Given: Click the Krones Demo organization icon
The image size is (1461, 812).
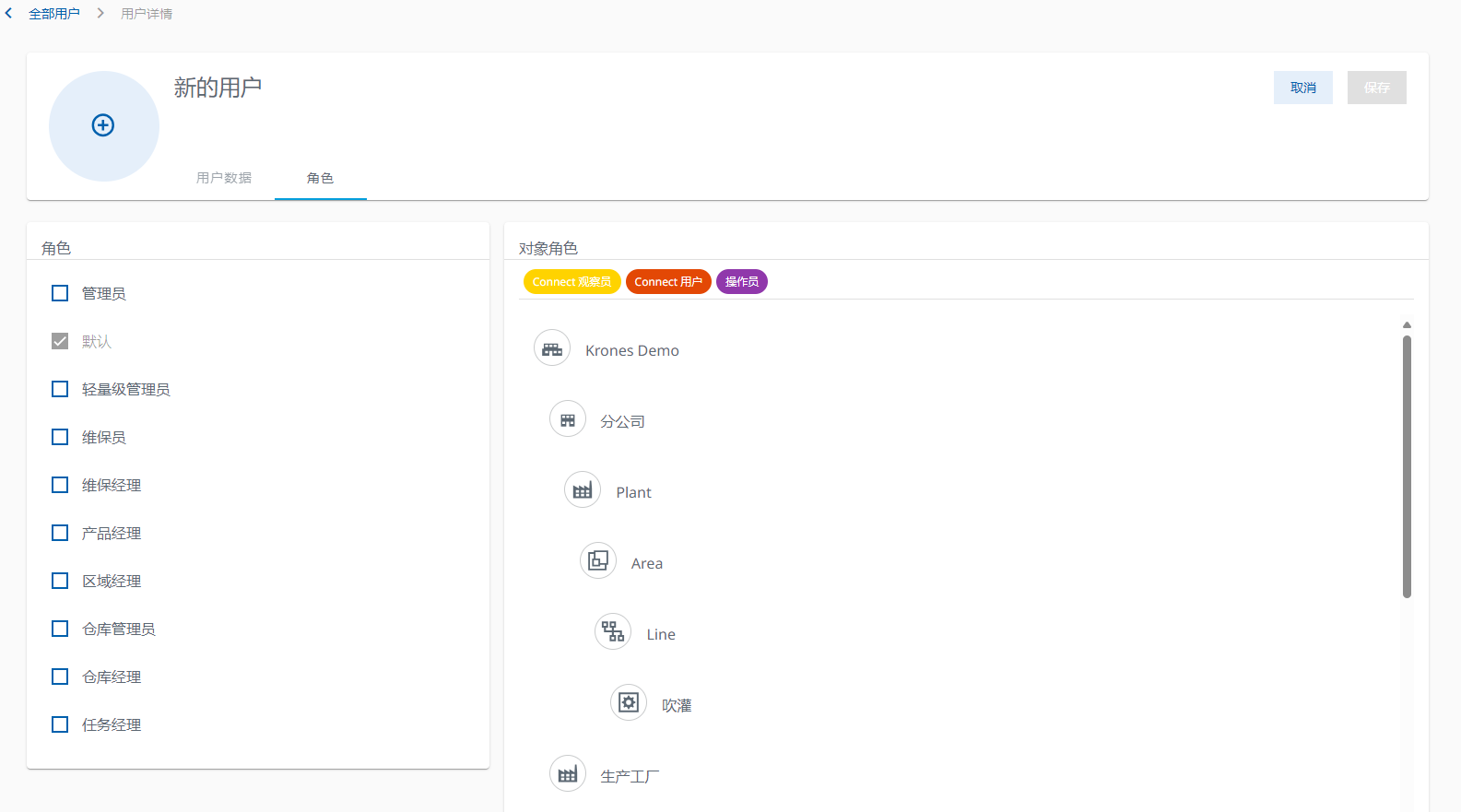Looking at the screenshot, I should pyautogui.click(x=552, y=348).
